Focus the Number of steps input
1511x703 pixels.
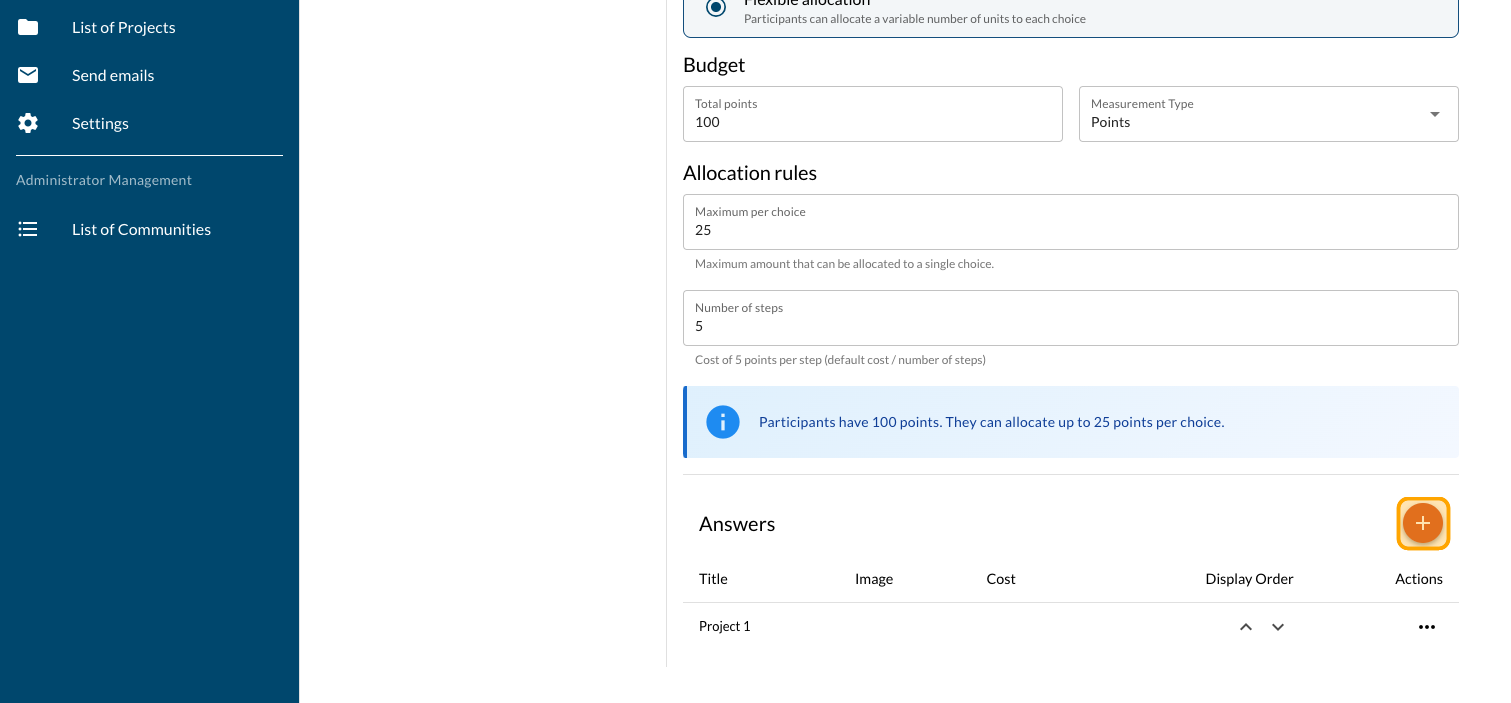[1070, 326]
